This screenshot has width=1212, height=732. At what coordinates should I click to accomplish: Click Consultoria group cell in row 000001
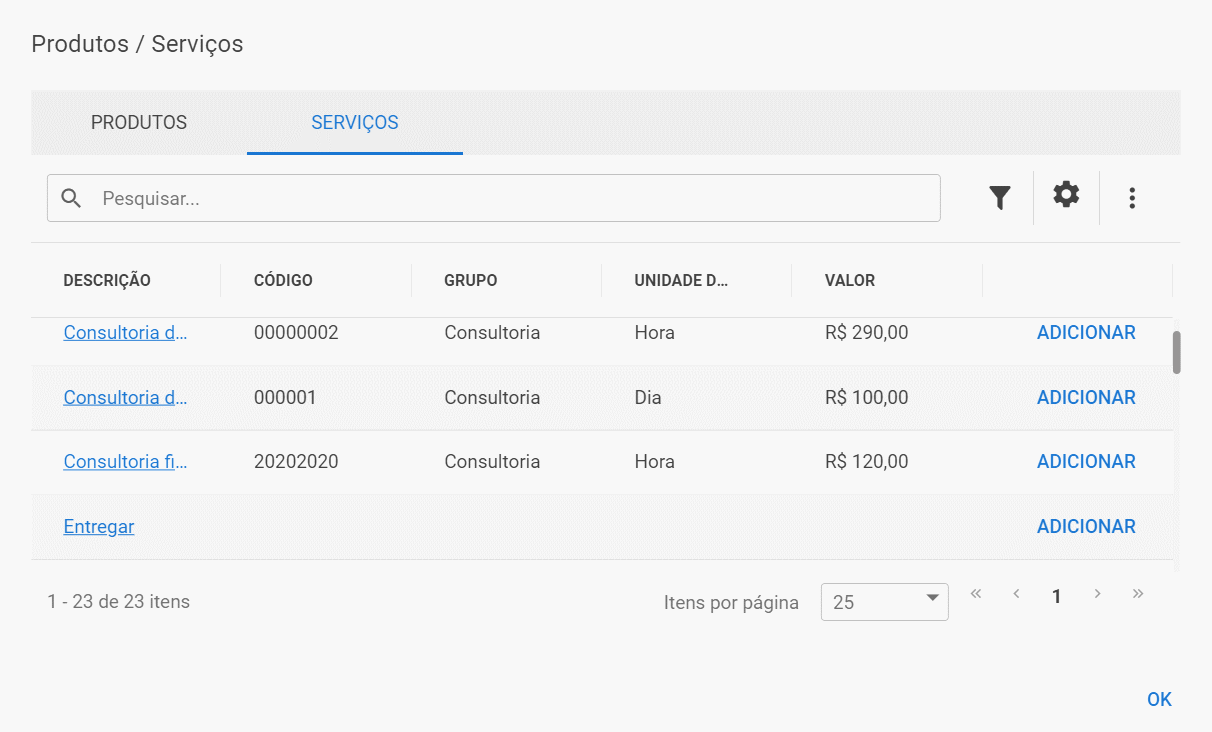(492, 397)
